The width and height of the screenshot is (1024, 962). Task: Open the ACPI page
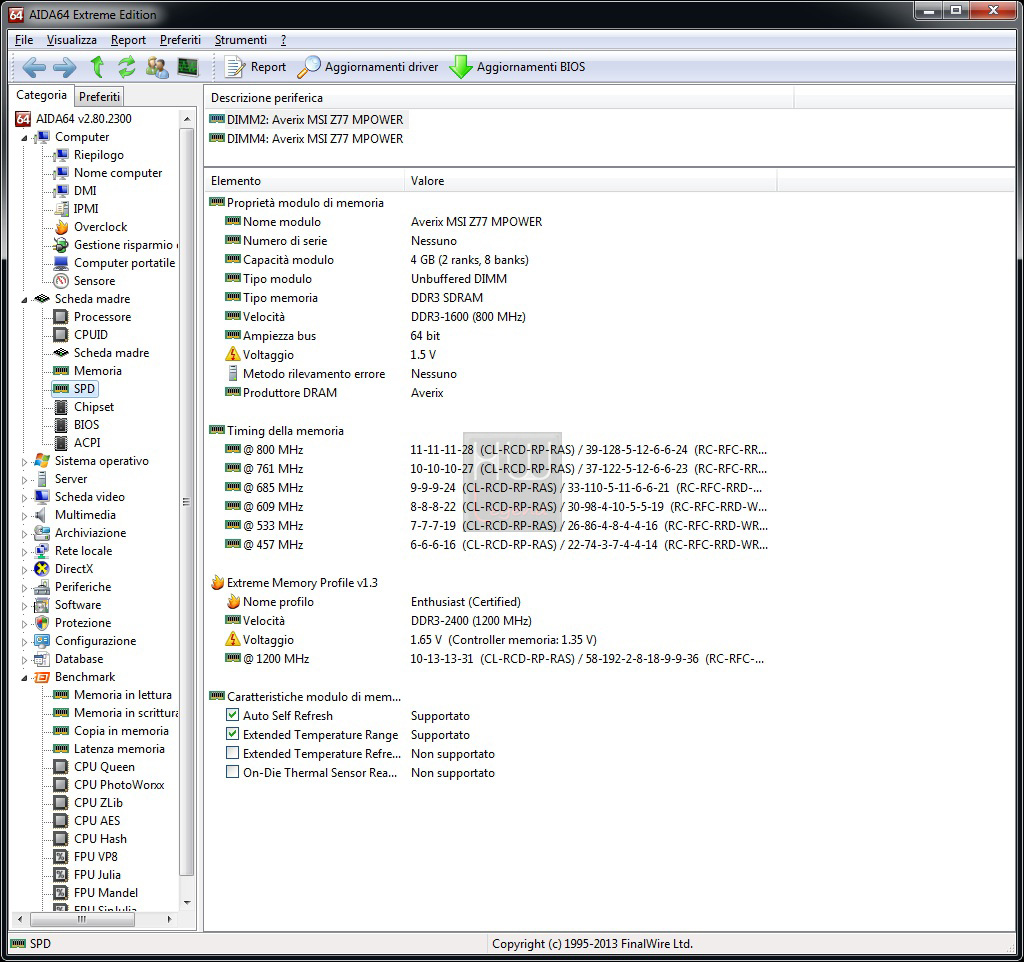click(87, 443)
